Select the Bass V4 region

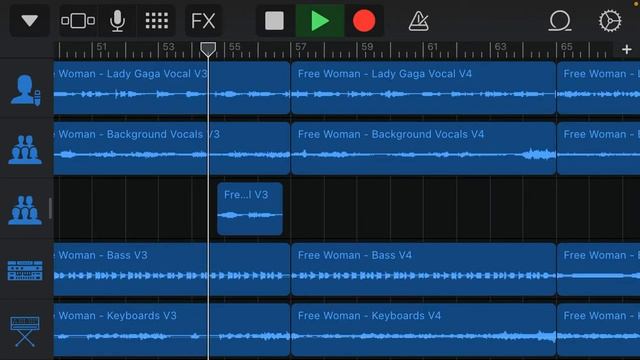click(x=423, y=269)
